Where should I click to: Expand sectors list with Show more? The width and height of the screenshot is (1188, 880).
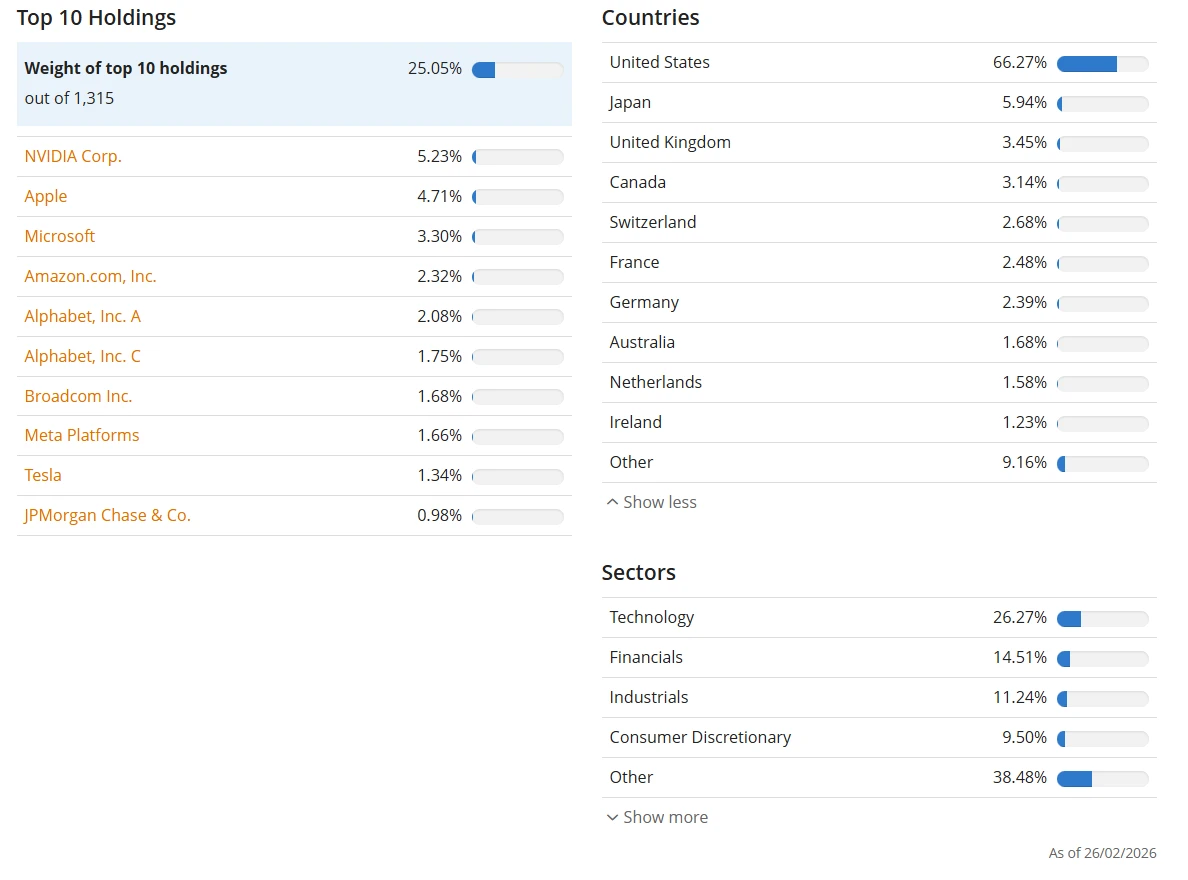pos(665,818)
